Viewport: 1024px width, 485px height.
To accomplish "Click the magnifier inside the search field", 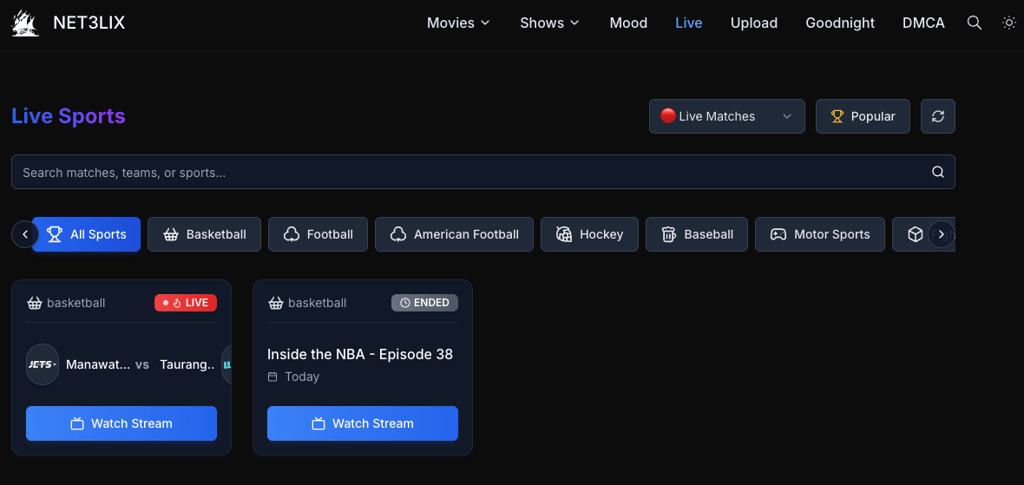I will click(x=938, y=172).
